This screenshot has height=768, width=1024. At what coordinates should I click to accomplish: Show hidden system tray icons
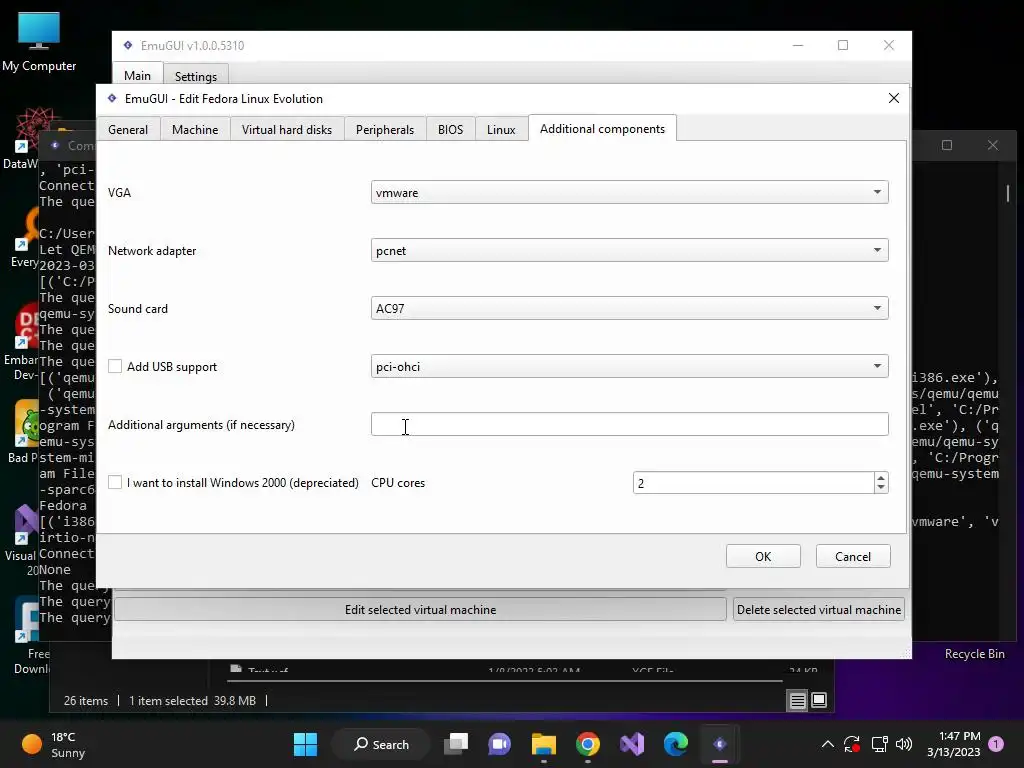(x=827, y=744)
